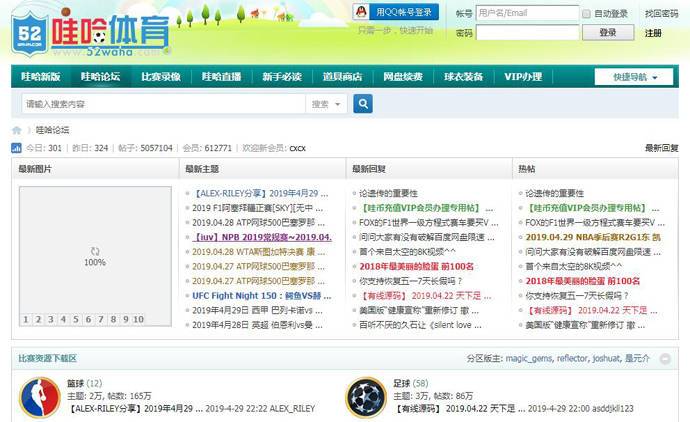Image resolution: width=690 pixels, height=422 pixels.
Task: Click the 注册 link
Action: tap(653, 33)
